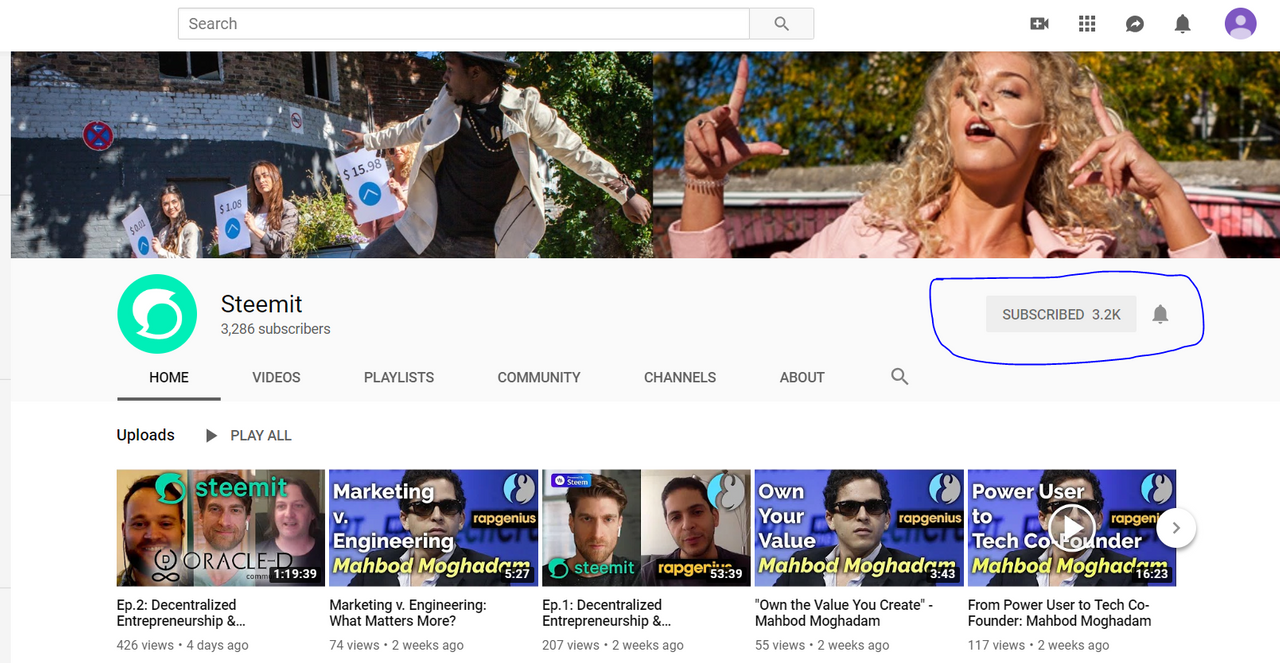Open the purple account avatar menu
This screenshot has height=663, width=1280.
(1241, 23)
